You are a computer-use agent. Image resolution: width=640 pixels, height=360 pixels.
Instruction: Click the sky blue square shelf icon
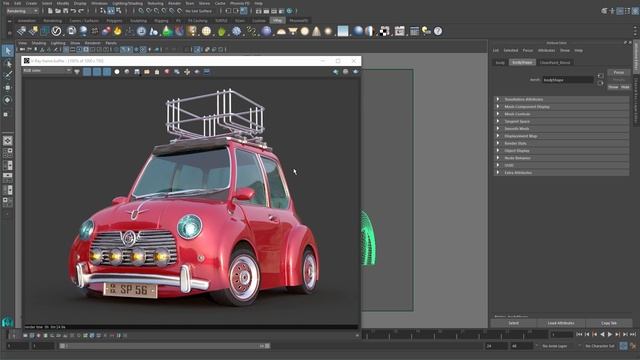point(343,31)
